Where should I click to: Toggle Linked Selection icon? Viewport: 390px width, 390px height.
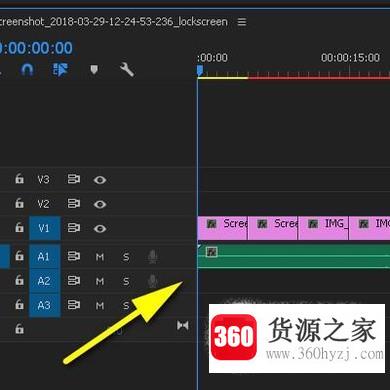(60, 70)
